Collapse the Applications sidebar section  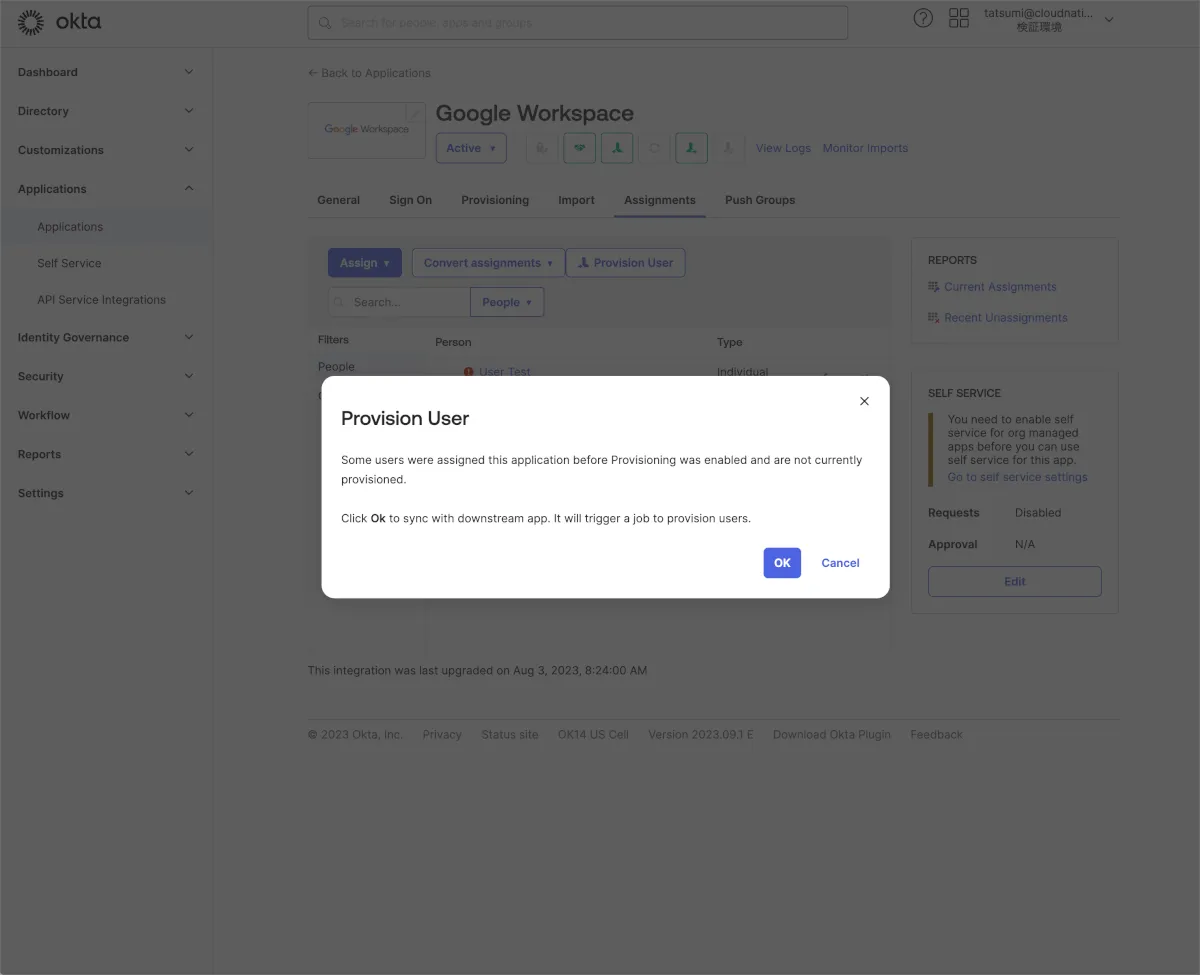105,189
